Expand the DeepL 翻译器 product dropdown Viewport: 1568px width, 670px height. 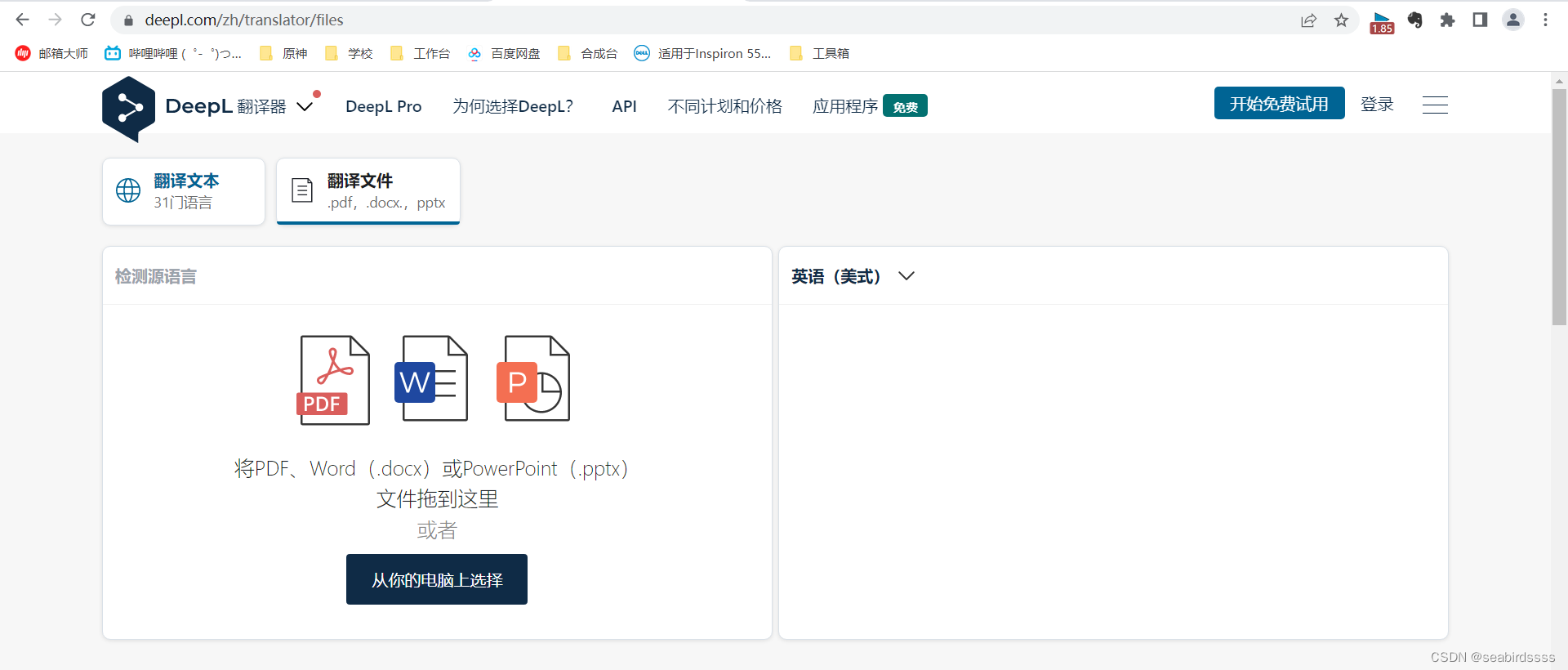tap(305, 107)
